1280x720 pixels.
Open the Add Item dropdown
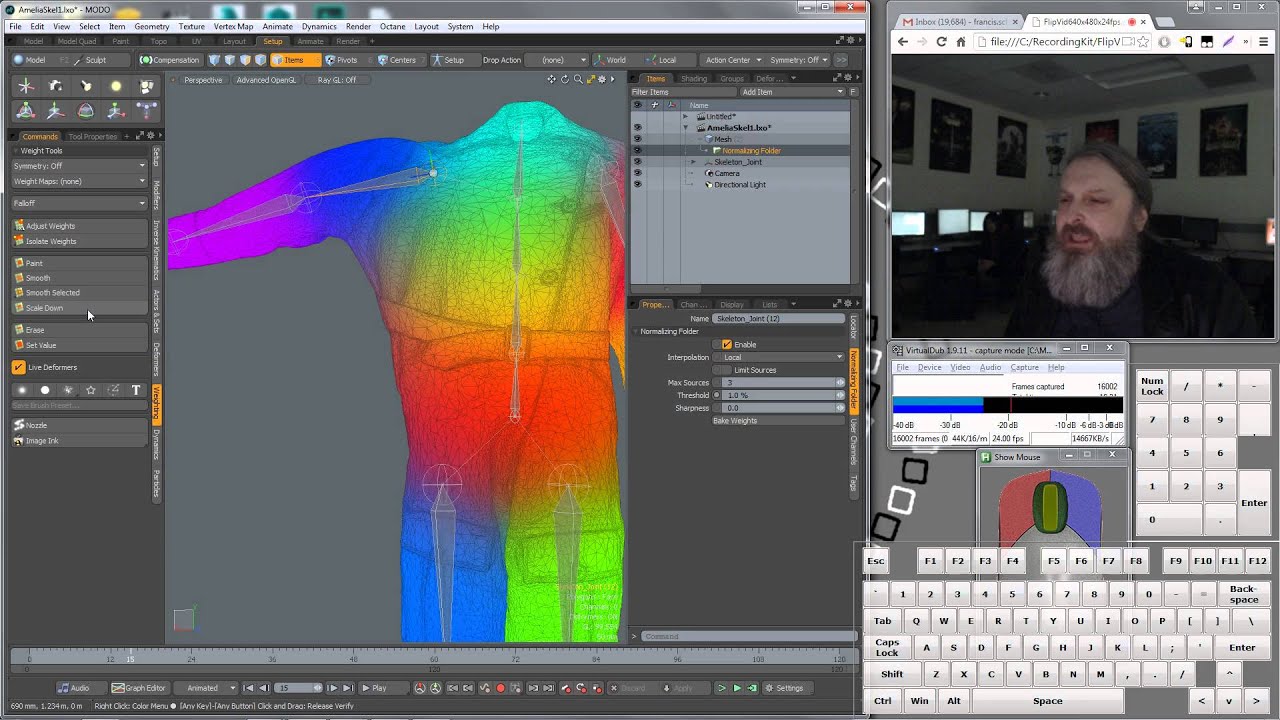point(792,92)
